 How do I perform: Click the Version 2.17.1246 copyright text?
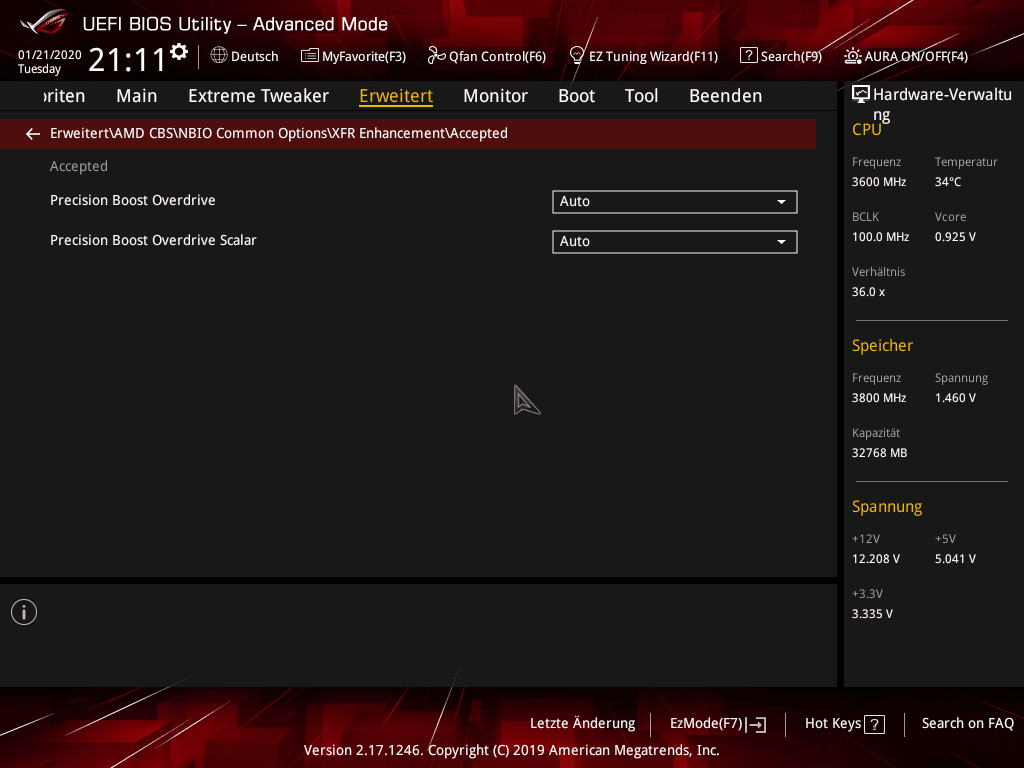pos(511,750)
